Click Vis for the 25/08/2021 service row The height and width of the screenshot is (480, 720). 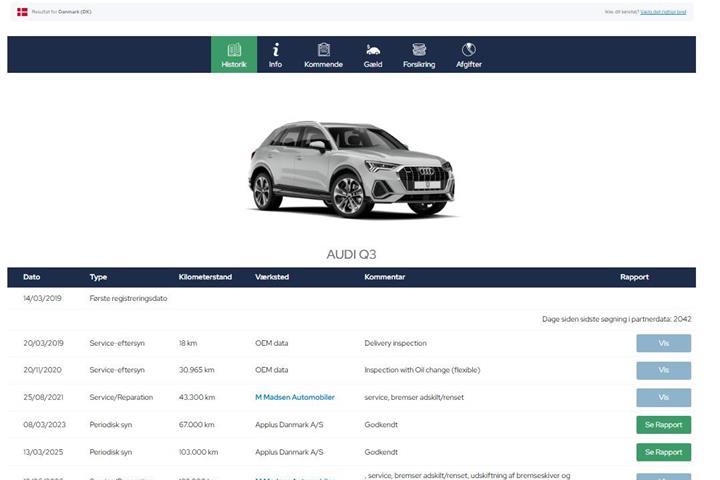coord(663,397)
